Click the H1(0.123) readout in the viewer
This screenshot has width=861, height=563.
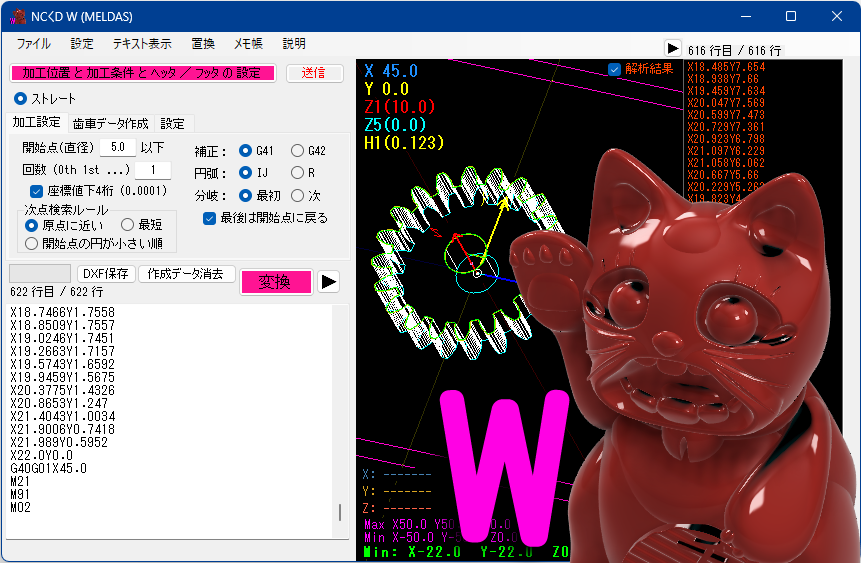(x=404, y=143)
